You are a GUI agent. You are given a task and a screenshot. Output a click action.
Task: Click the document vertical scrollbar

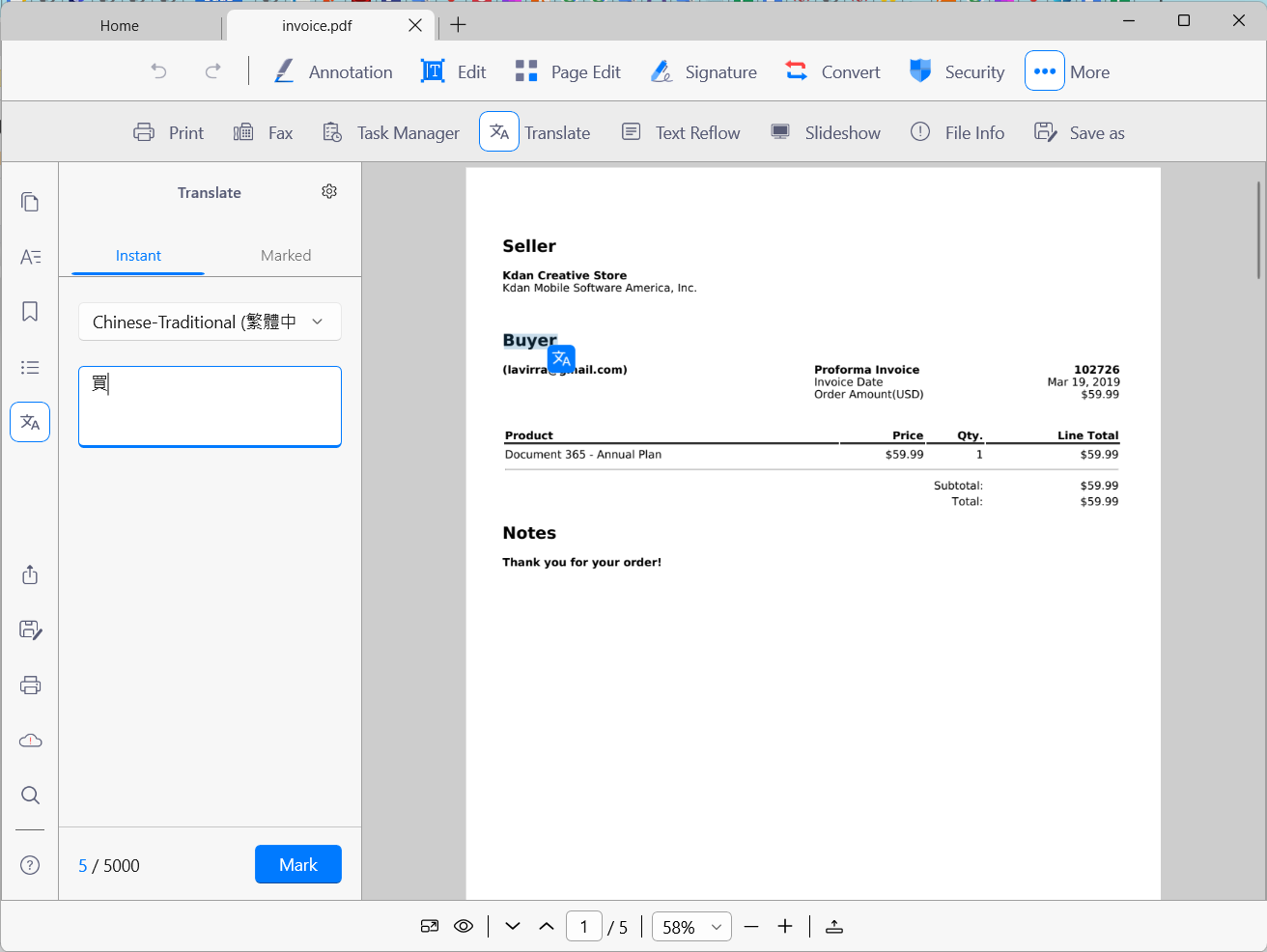coord(1258,230)
